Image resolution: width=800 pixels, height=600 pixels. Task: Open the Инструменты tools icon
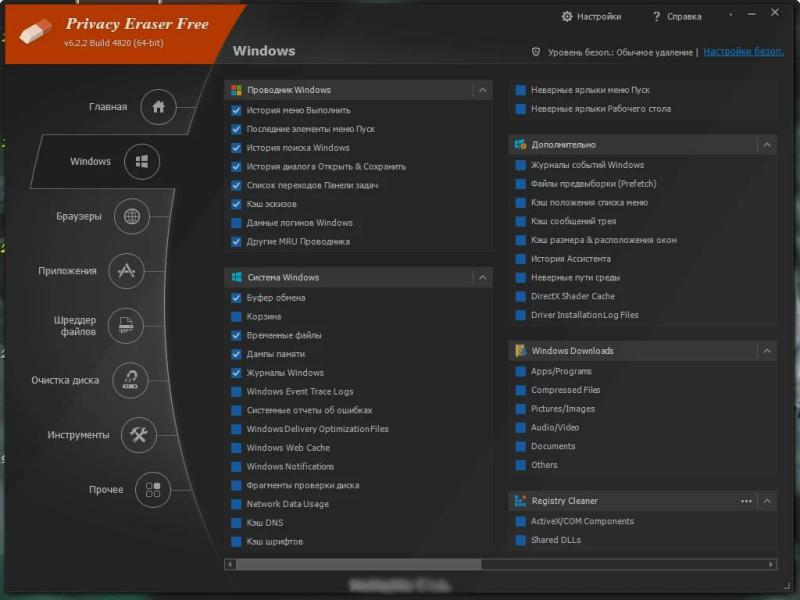coord(139,435)
